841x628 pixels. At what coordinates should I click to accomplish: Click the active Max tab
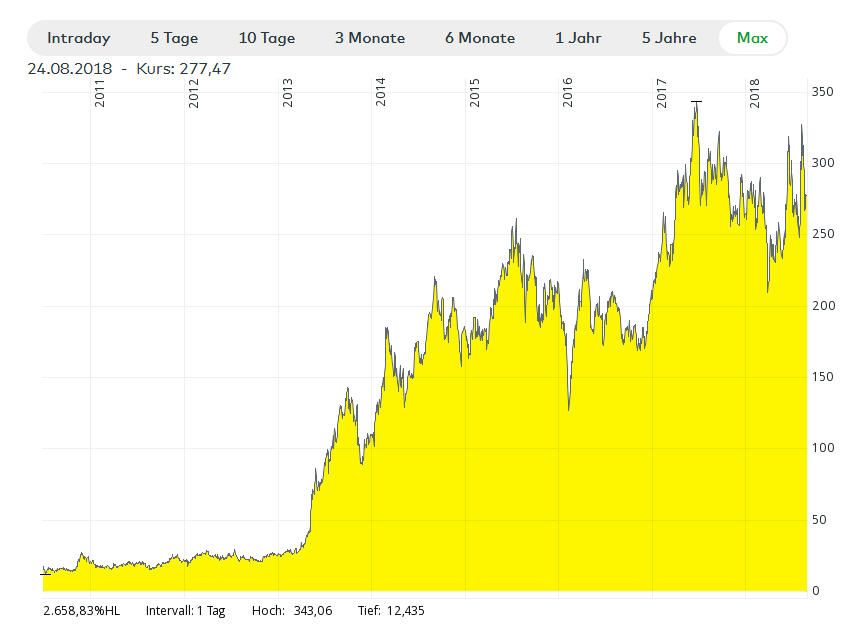pyautogui.click(x=752, y=38)
